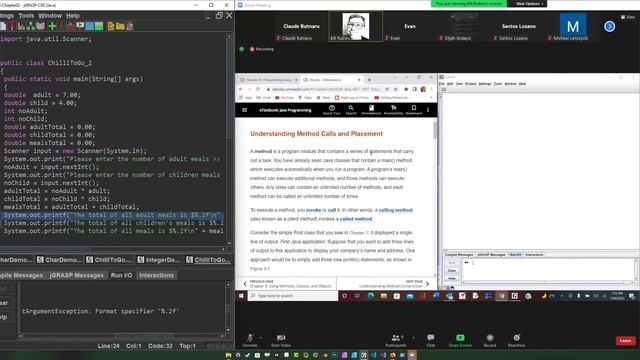Expand the audio options arrow next to Unmute
The image size is (640, 360).
pos(261,338)
